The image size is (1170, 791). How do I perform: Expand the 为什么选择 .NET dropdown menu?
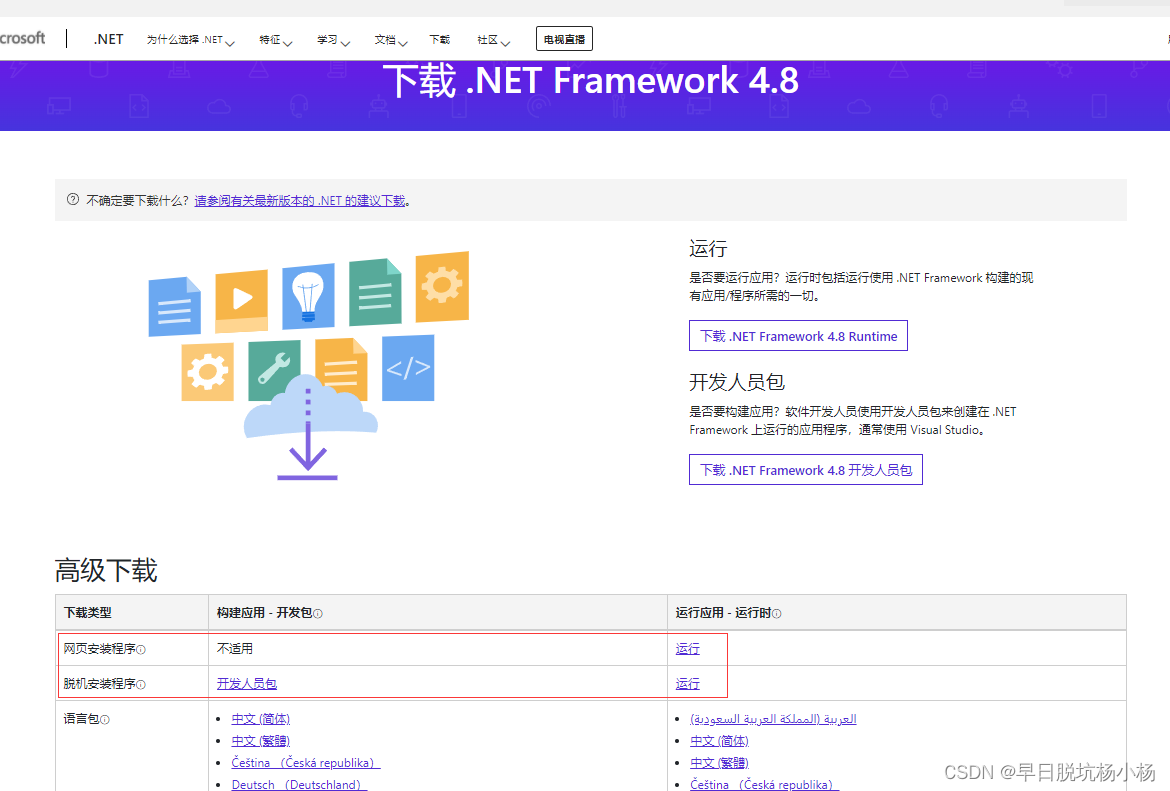coord(190,40)
